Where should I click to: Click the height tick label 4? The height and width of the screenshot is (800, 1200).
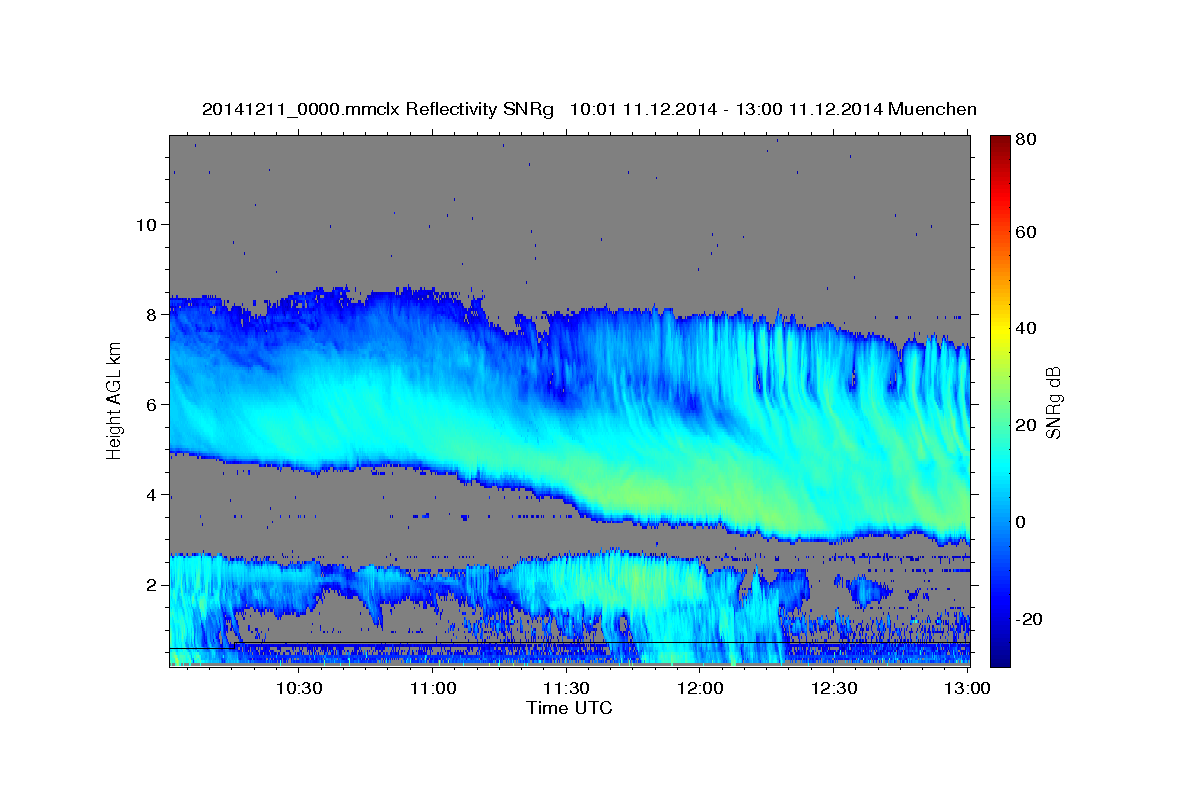click(x=150, y=495)
